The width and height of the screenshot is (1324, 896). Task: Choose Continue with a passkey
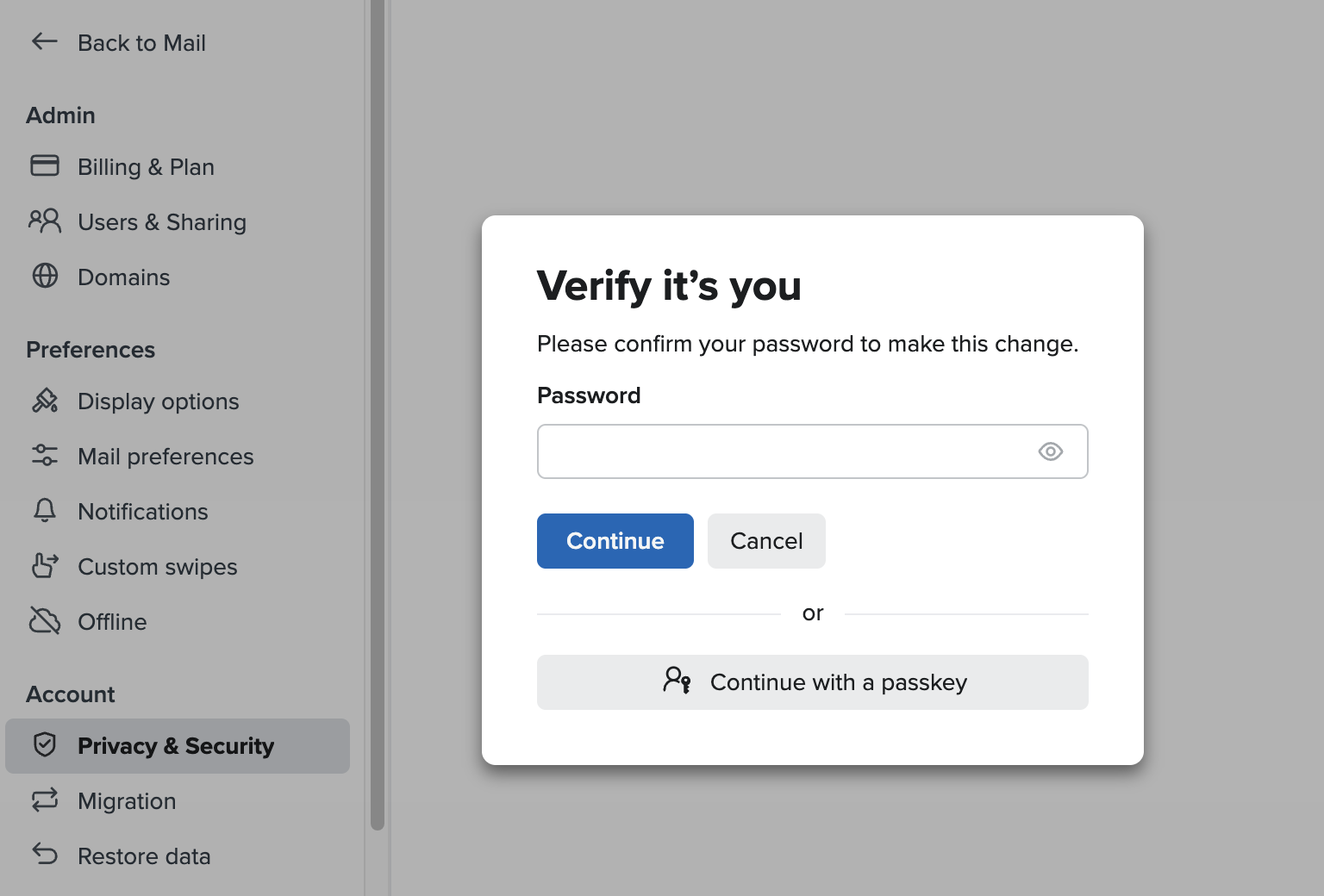coord(812,681)
